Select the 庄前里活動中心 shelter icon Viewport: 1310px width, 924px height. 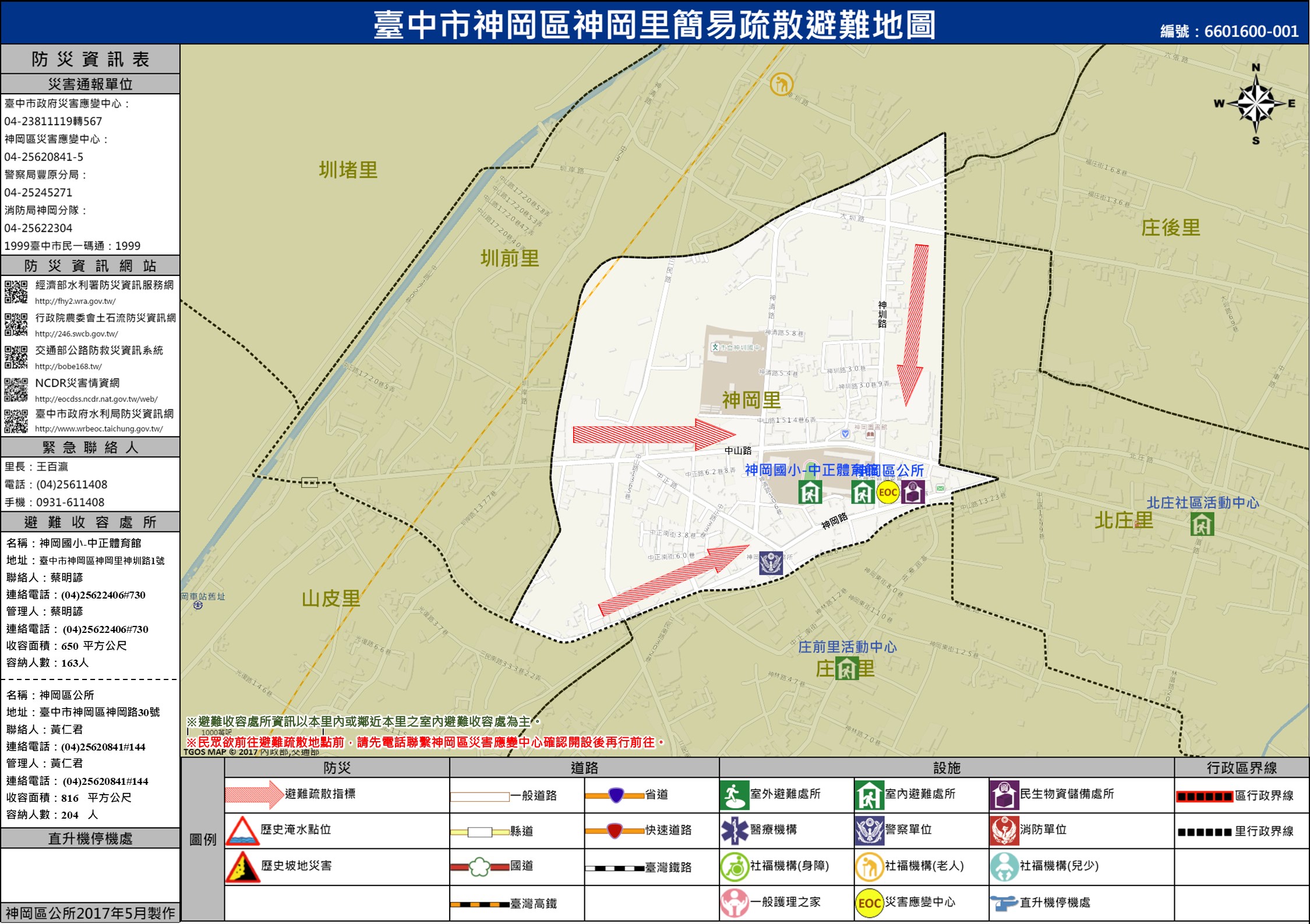tap(847, 668)
